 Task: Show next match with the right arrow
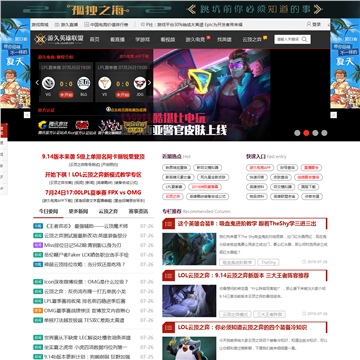pyautogui.click(x=149, y=83)
